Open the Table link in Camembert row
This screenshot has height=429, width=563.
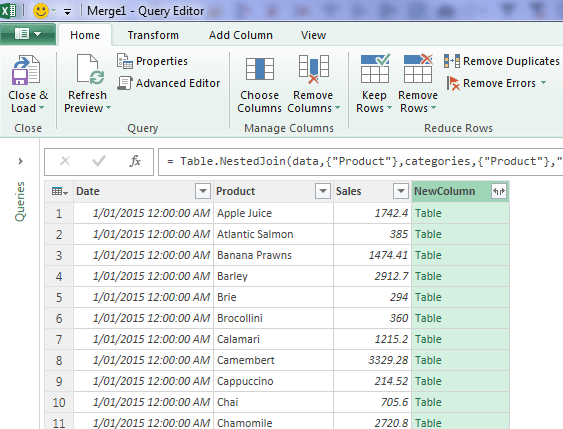(x=428, y=360)
